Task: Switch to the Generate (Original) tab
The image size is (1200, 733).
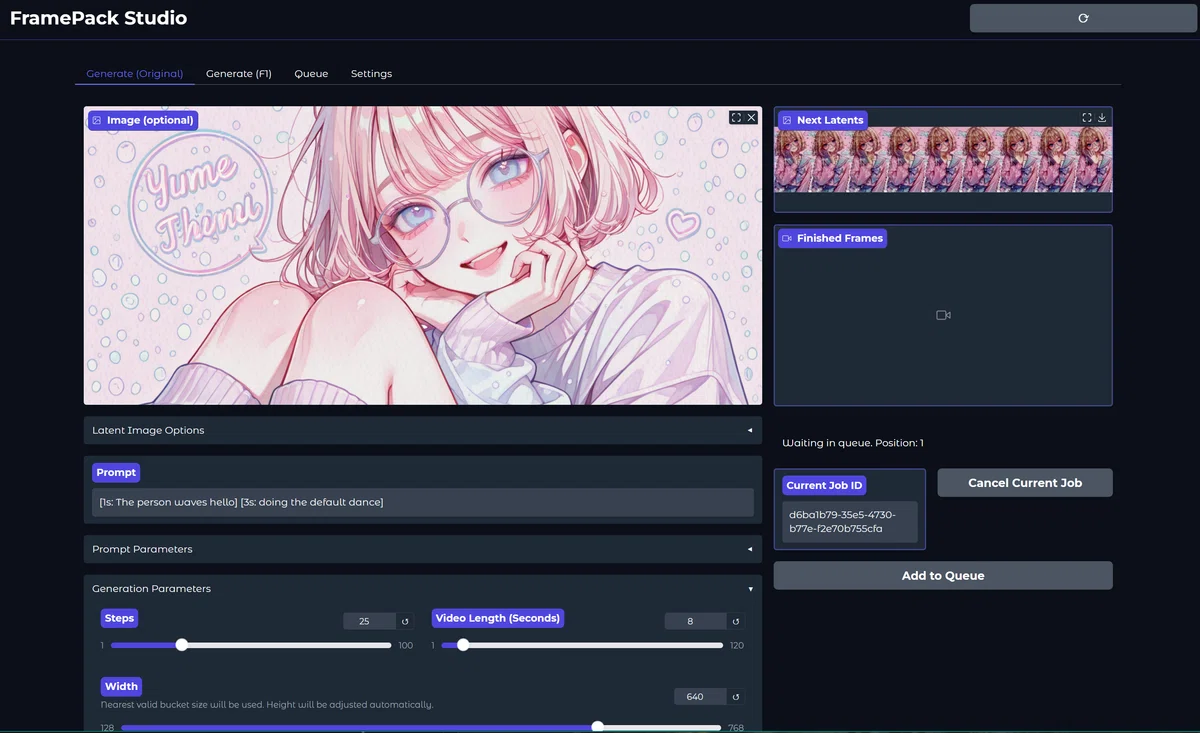Action: pos(135,74)
